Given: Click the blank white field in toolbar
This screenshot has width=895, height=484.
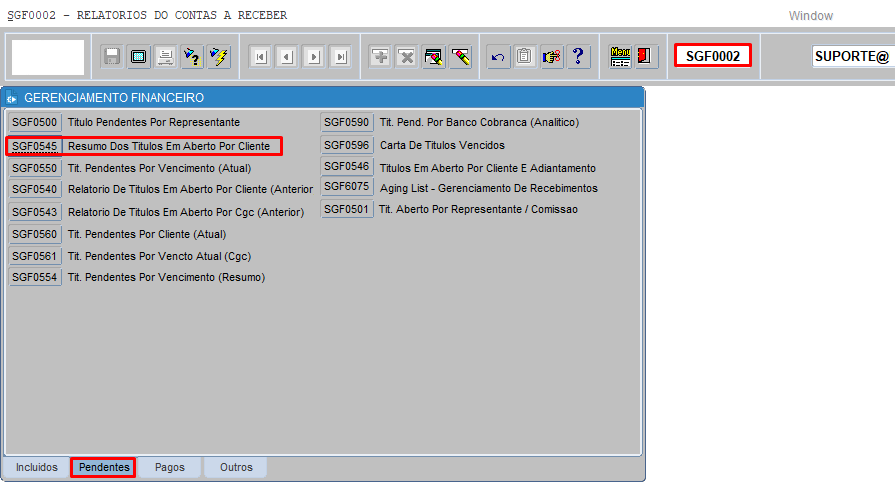Looking at the screenshot, I should (x=48, y=57).
